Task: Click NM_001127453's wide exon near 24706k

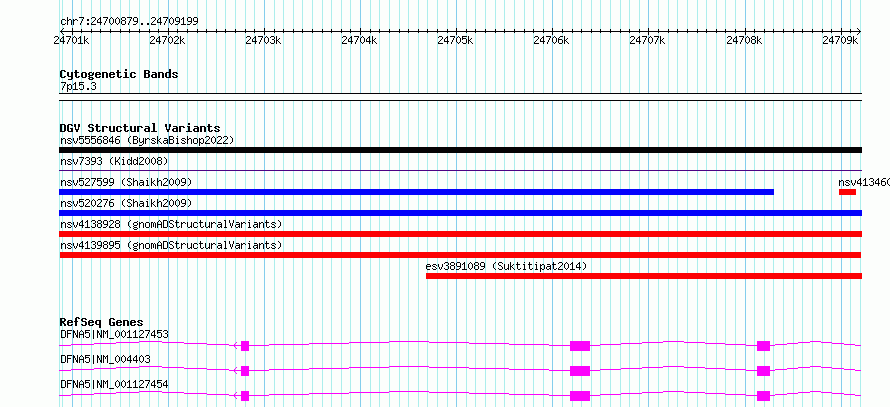Action: [580, 346]
